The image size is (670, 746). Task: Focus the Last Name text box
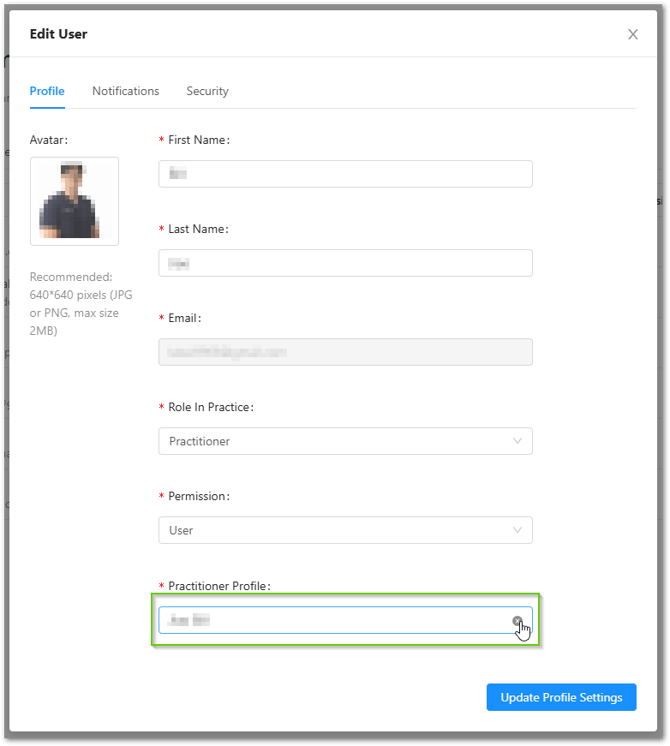tap(345, 263)
